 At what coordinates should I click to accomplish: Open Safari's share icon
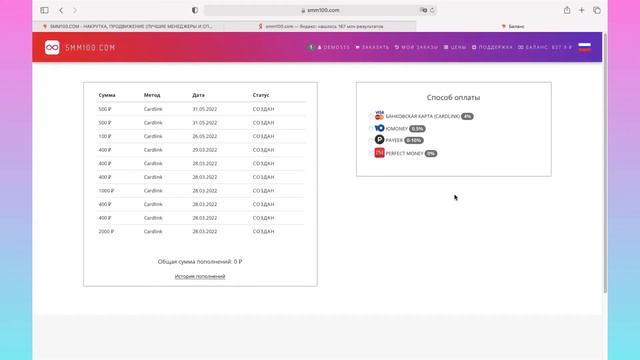[567, 10]
